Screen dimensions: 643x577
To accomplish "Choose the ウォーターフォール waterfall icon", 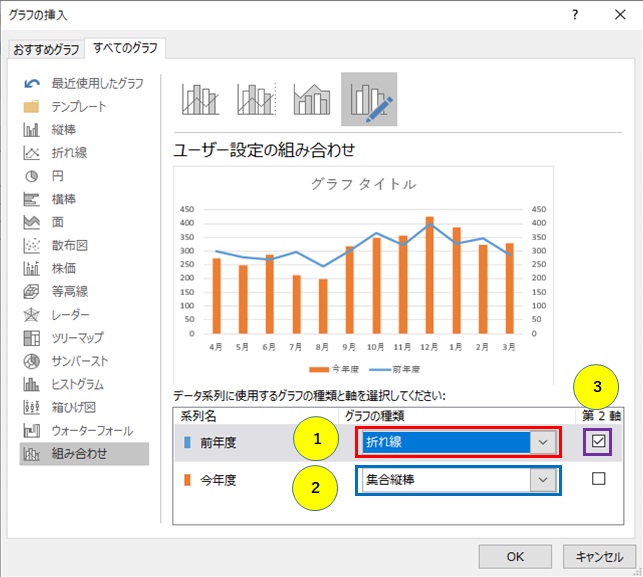I will point(32,431).
